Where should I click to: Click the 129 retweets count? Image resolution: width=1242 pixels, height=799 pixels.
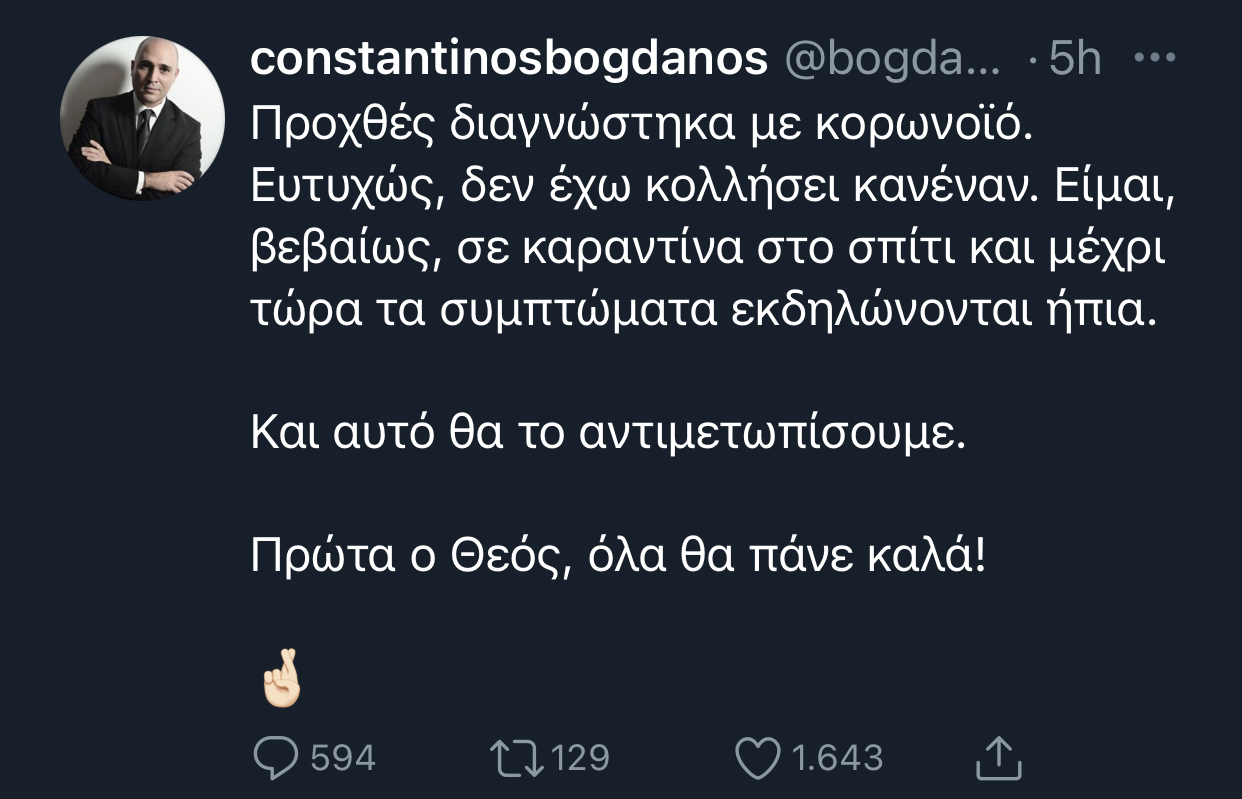581,758
